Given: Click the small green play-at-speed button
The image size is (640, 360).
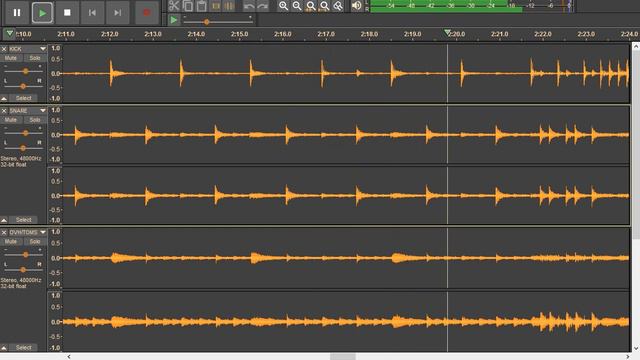Looking at the screenshot, I should coord(173,20).
